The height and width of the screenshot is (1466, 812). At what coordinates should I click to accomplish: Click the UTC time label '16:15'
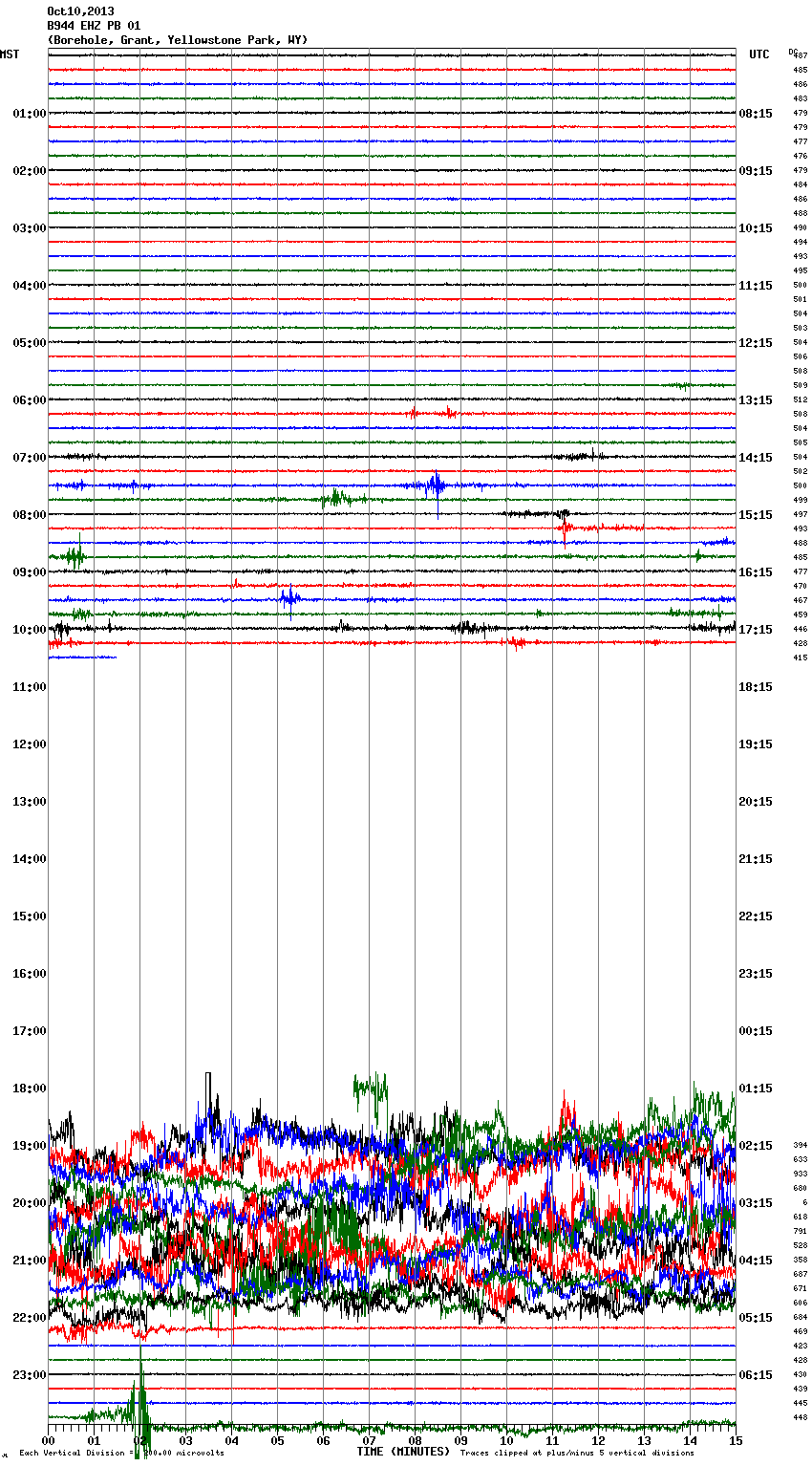click(756, 572)
